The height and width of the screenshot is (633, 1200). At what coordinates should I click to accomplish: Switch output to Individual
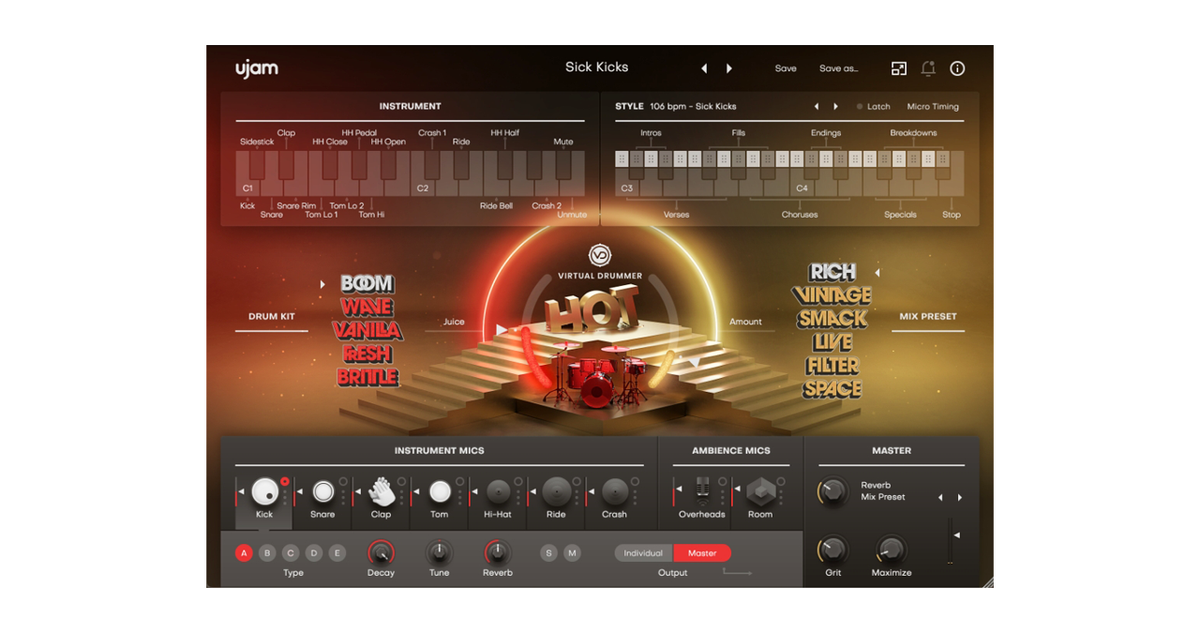643,553
